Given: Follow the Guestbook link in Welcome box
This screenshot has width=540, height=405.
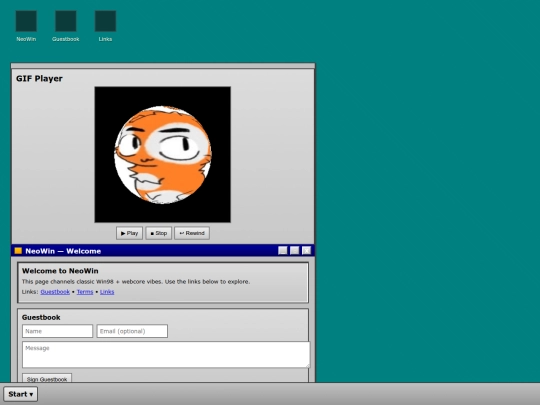Looking at the screenshot, I should point(55,292).
